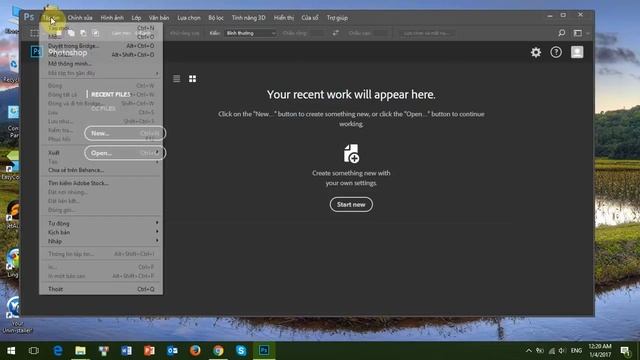This screenshot has width=640, height=360.
Task: Choose Duyệt trong Bridge menu item
Action: click(102, 46)
